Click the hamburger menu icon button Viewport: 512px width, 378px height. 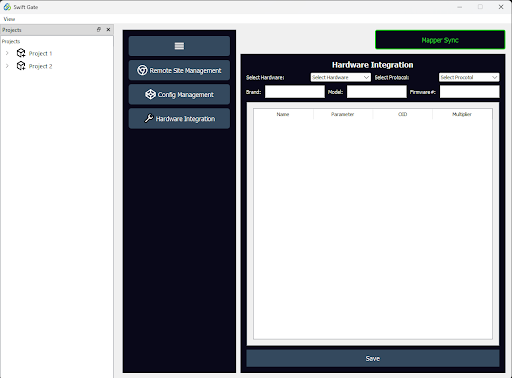pos(179,46)
